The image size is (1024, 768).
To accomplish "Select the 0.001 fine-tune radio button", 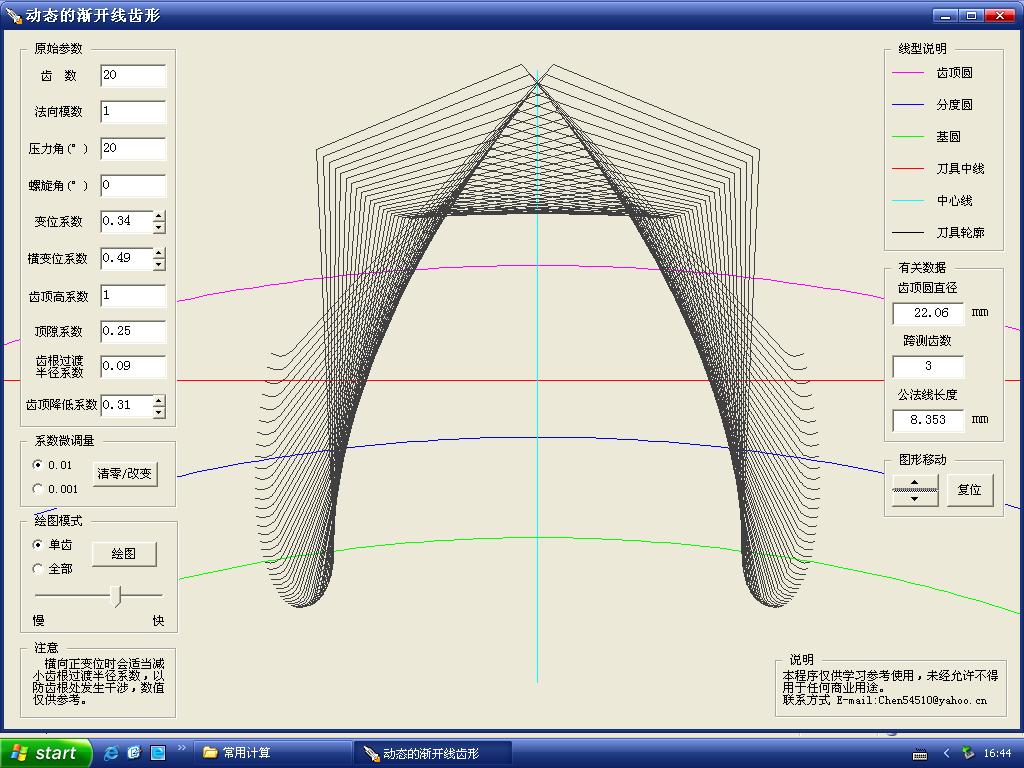I will pos(37,489).
